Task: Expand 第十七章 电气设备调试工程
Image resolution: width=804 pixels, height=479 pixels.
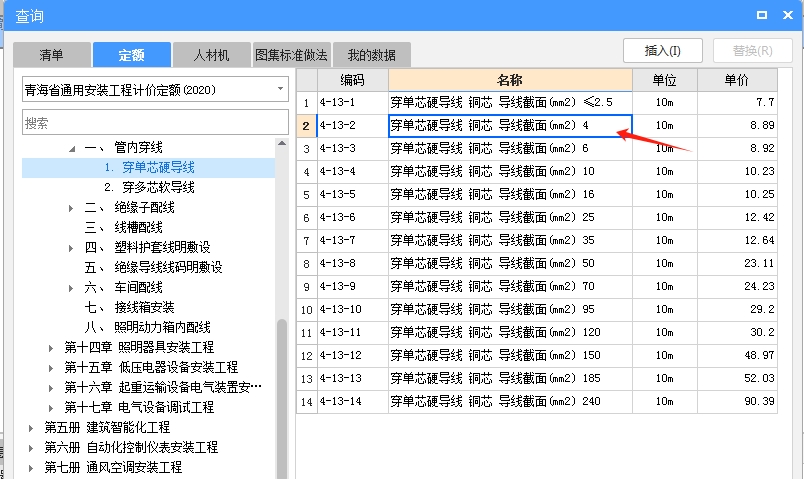Action: click(x=51, y=408)
